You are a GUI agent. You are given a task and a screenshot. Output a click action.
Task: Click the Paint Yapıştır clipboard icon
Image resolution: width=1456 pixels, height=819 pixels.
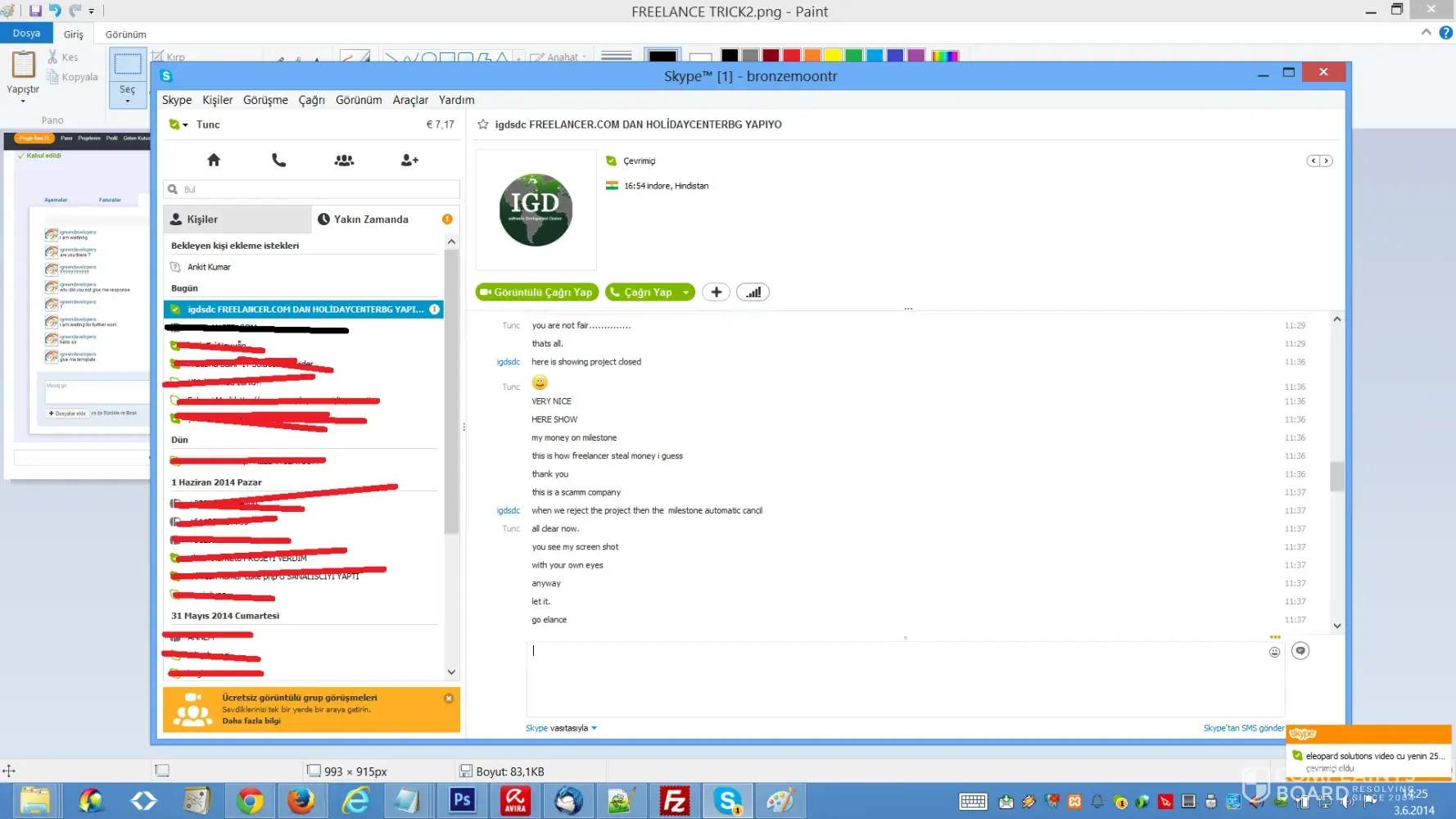(x=23, y=64)
